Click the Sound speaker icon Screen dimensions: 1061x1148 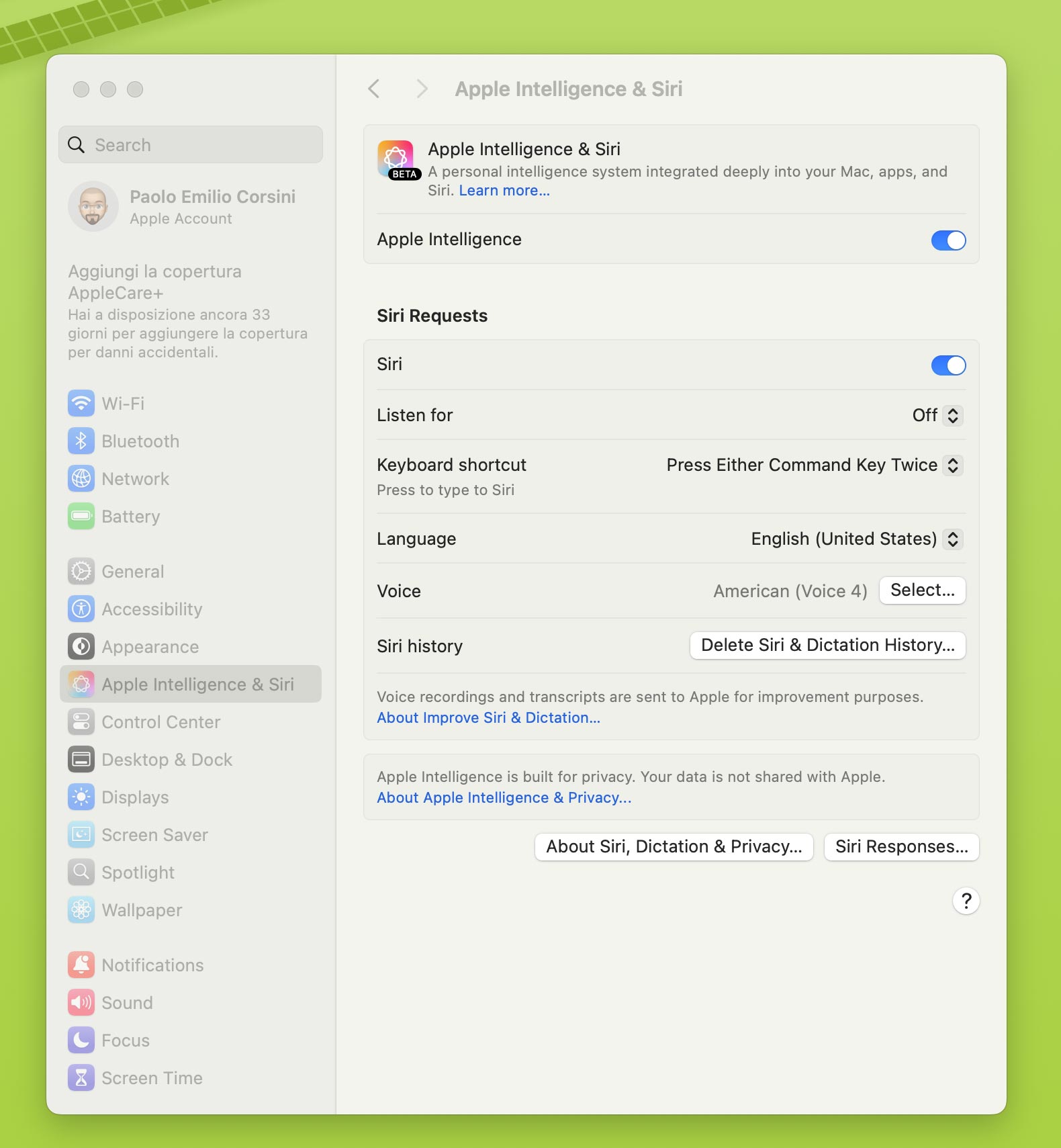tap(81, 1002)
